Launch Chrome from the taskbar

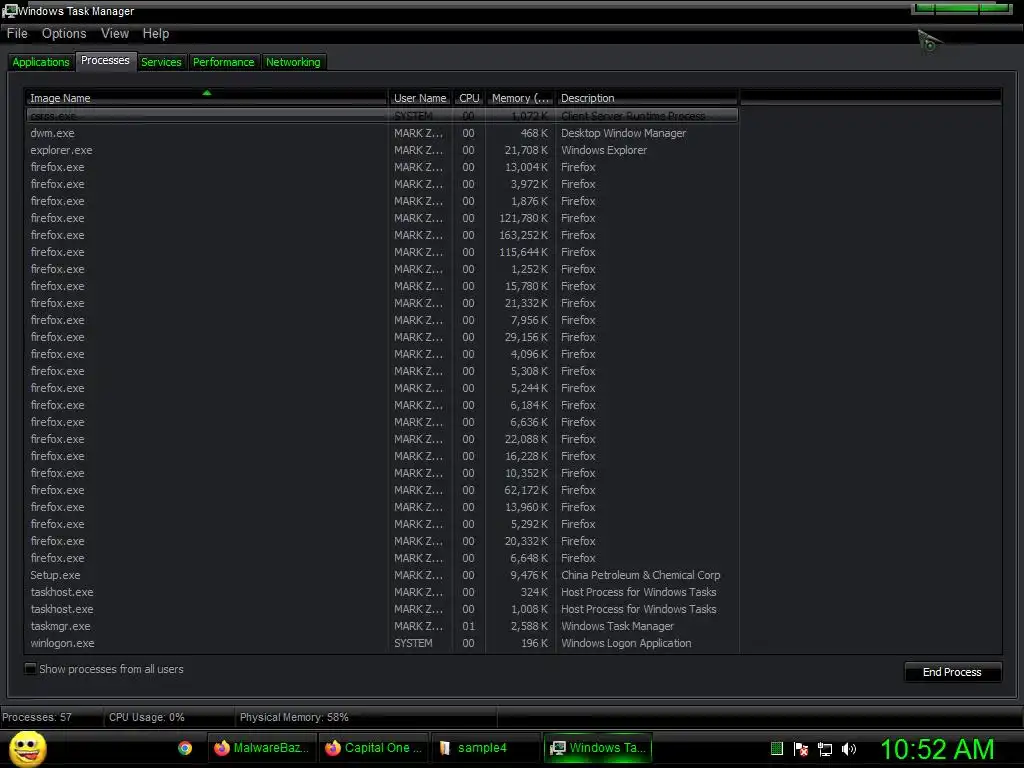[185, 748]
